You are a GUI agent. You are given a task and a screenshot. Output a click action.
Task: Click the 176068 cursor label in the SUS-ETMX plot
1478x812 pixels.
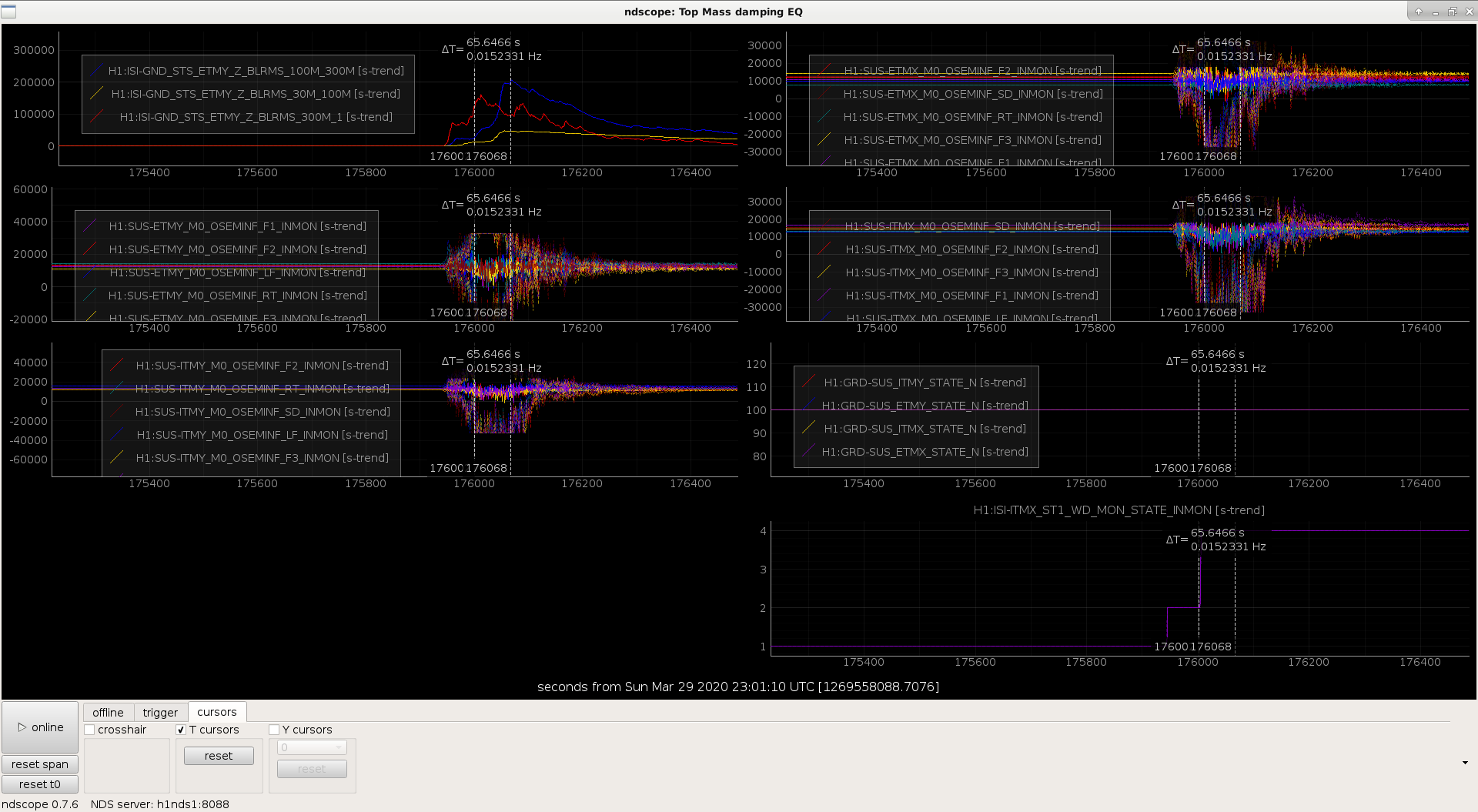pos(1216,156)
